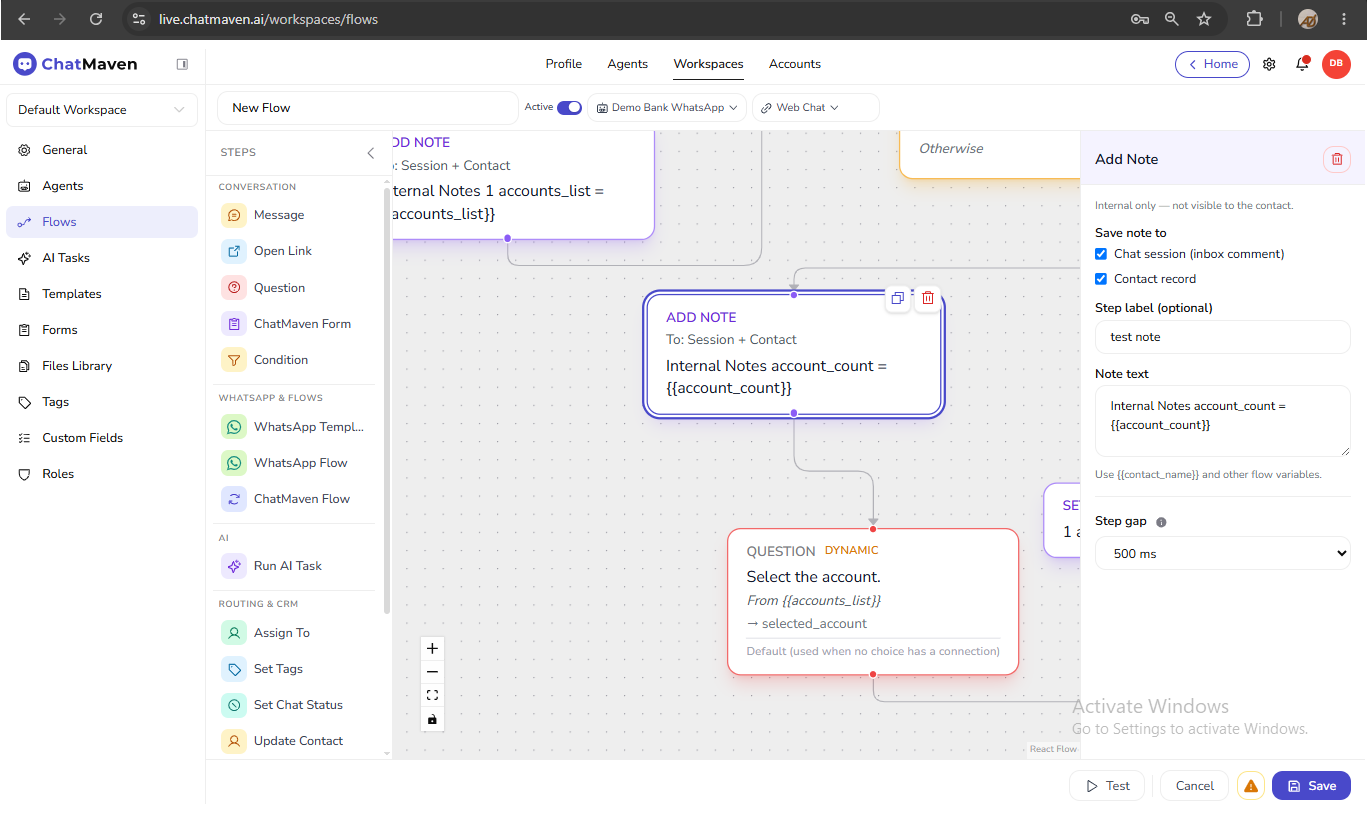Open the Step gap 500 ms dropdown
Image resolution: width=1367 pixels, height=815 pixels.
[1223, 553]
